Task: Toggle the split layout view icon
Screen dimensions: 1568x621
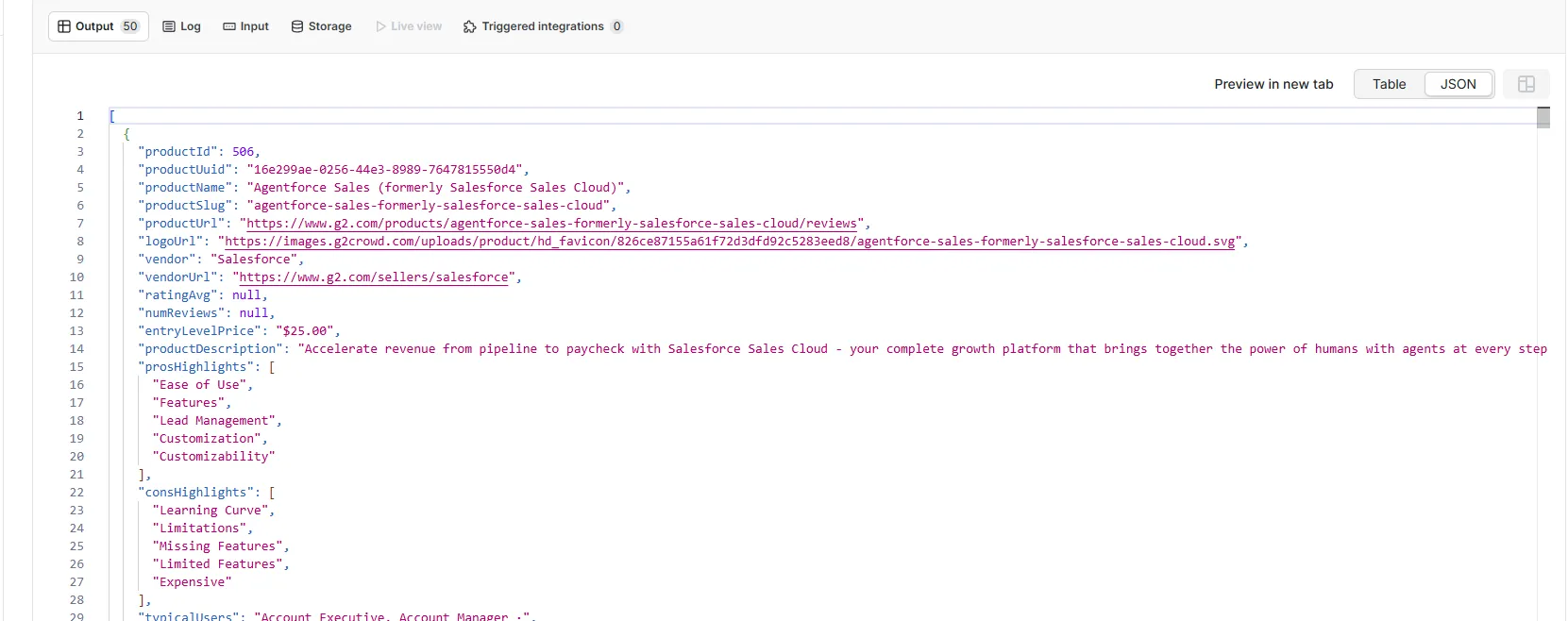Action: 1526,84
